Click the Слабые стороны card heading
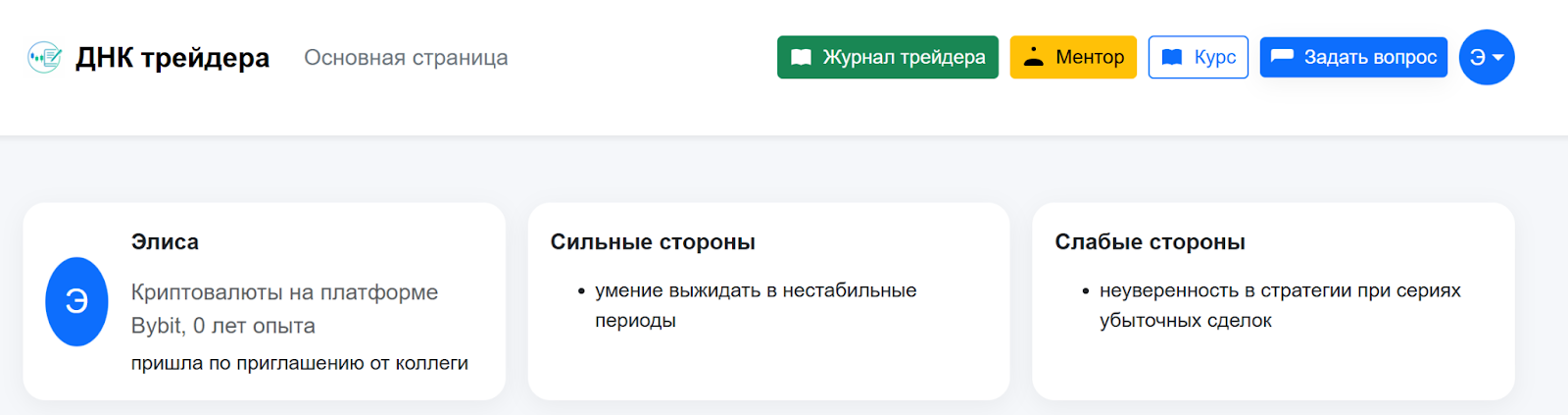This screenshot has width=1568, height=415. click(1150, 242)
